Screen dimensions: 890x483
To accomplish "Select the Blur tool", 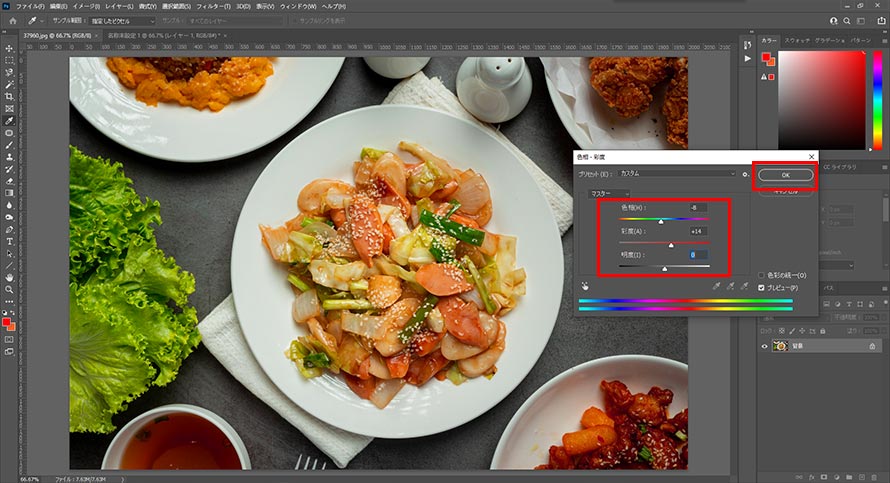I will coord(9,205).
